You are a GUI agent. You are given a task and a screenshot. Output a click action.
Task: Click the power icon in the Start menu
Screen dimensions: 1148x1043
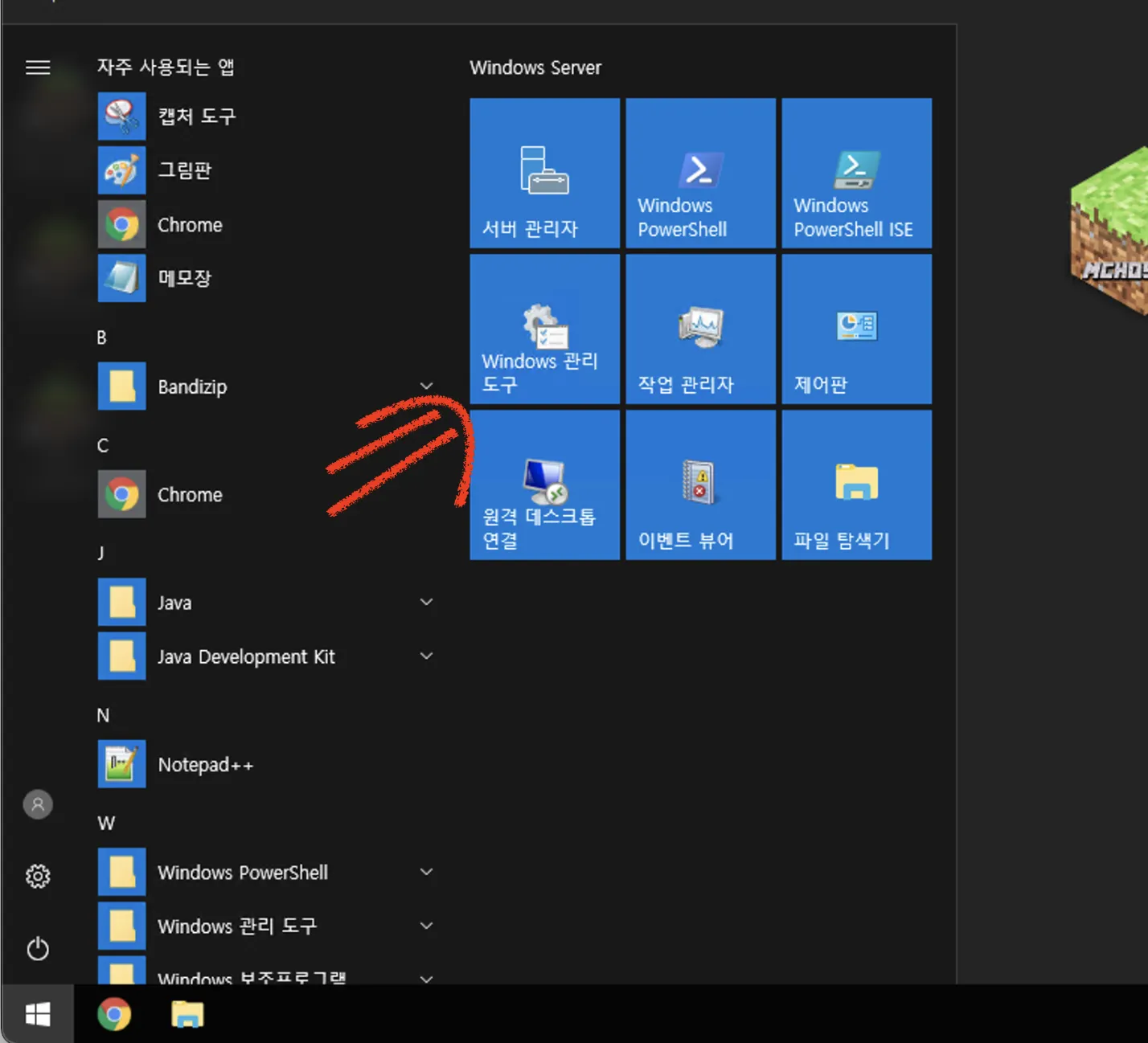pyautogui.click(x=38, y=949)
